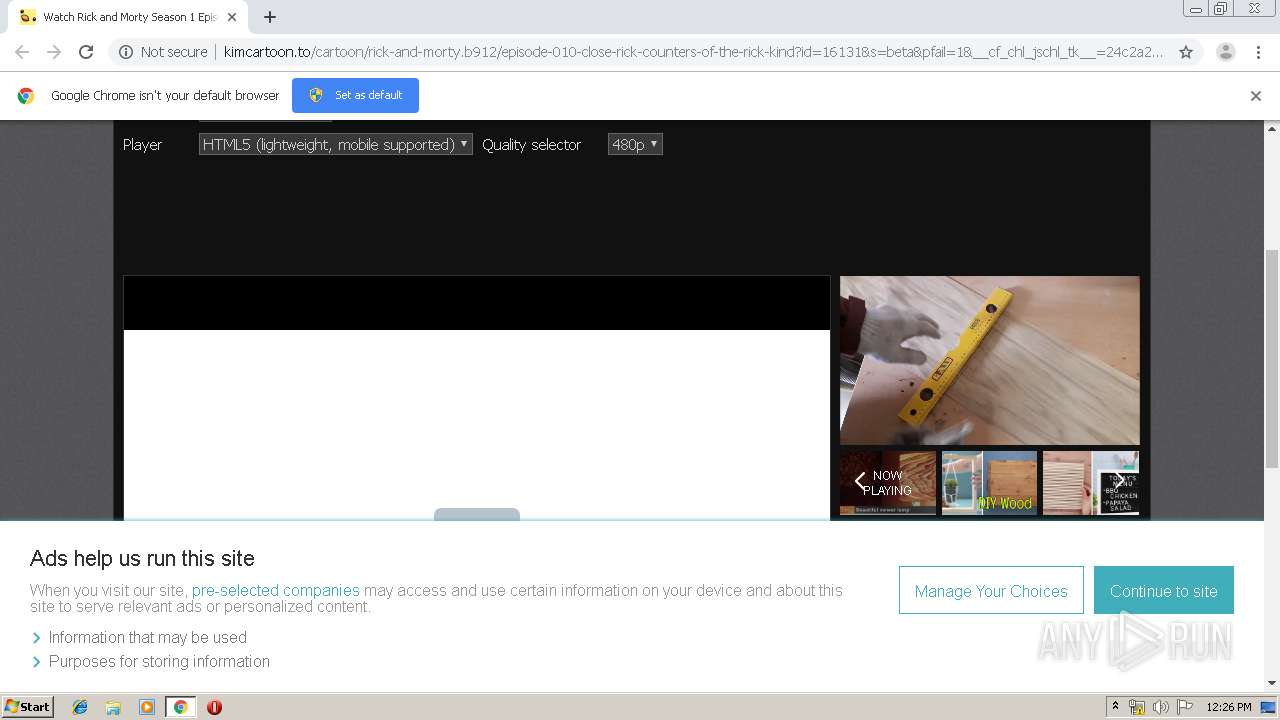
Task: Open the network tray icon
Action: [1137, 707]
